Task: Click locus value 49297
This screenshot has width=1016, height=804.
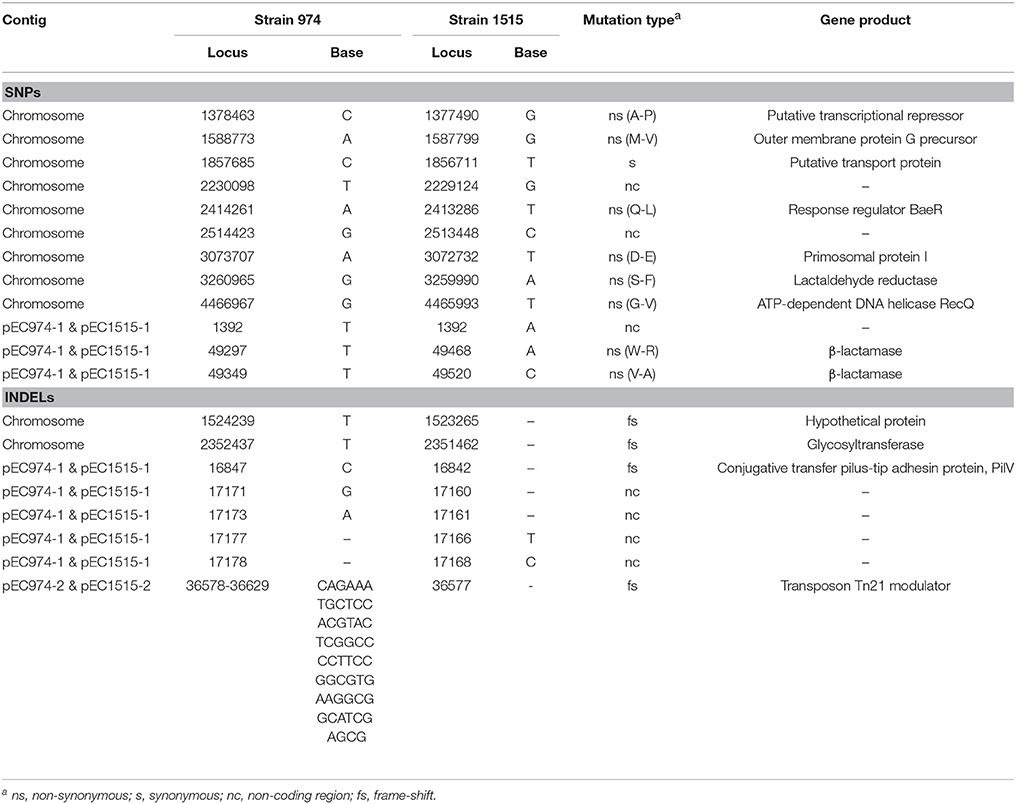Action: [x=227, y=350]
